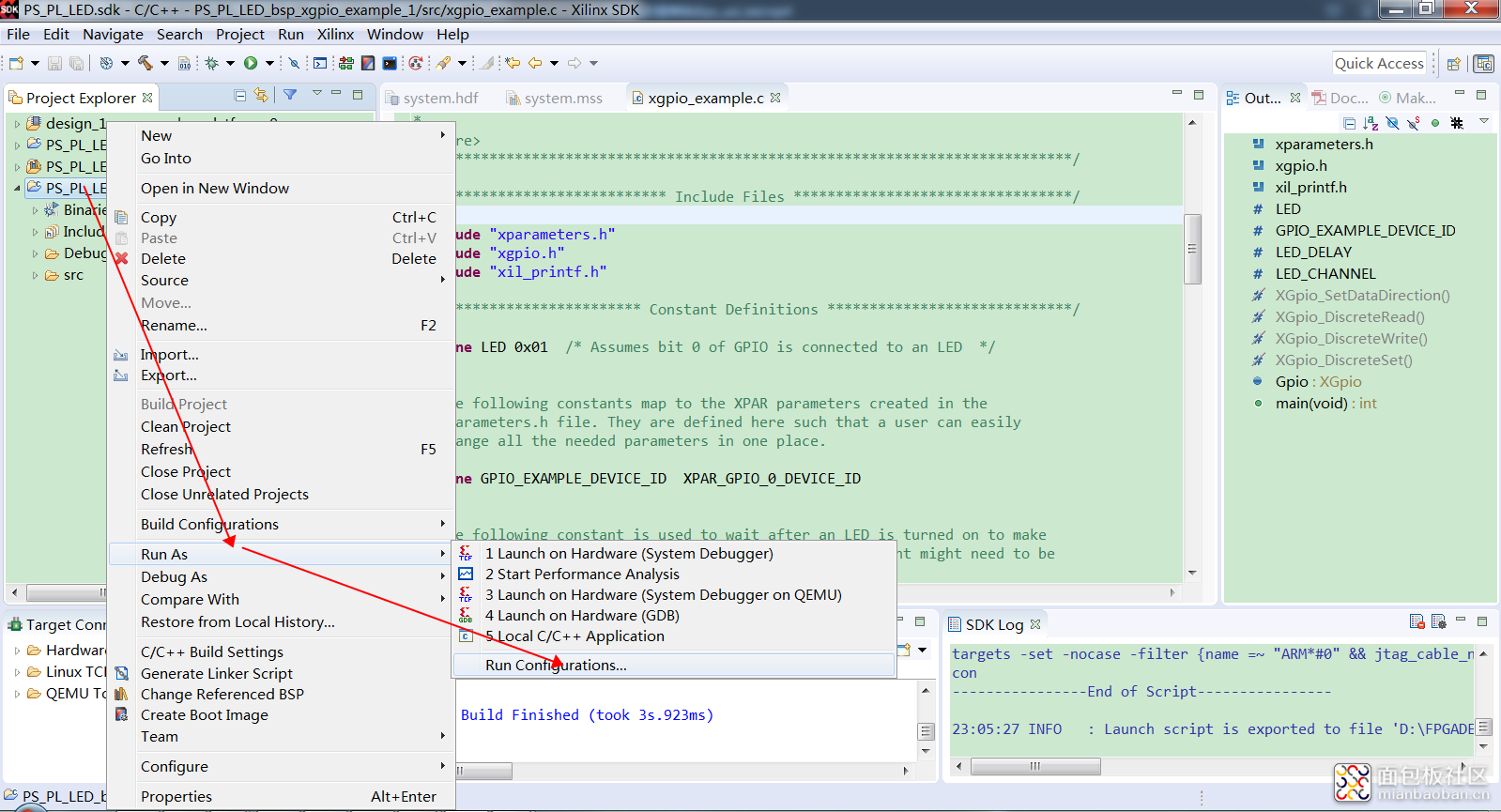Open Outline panel View Menu triangle
1501x812 pixels.
tap(1484, 121)
